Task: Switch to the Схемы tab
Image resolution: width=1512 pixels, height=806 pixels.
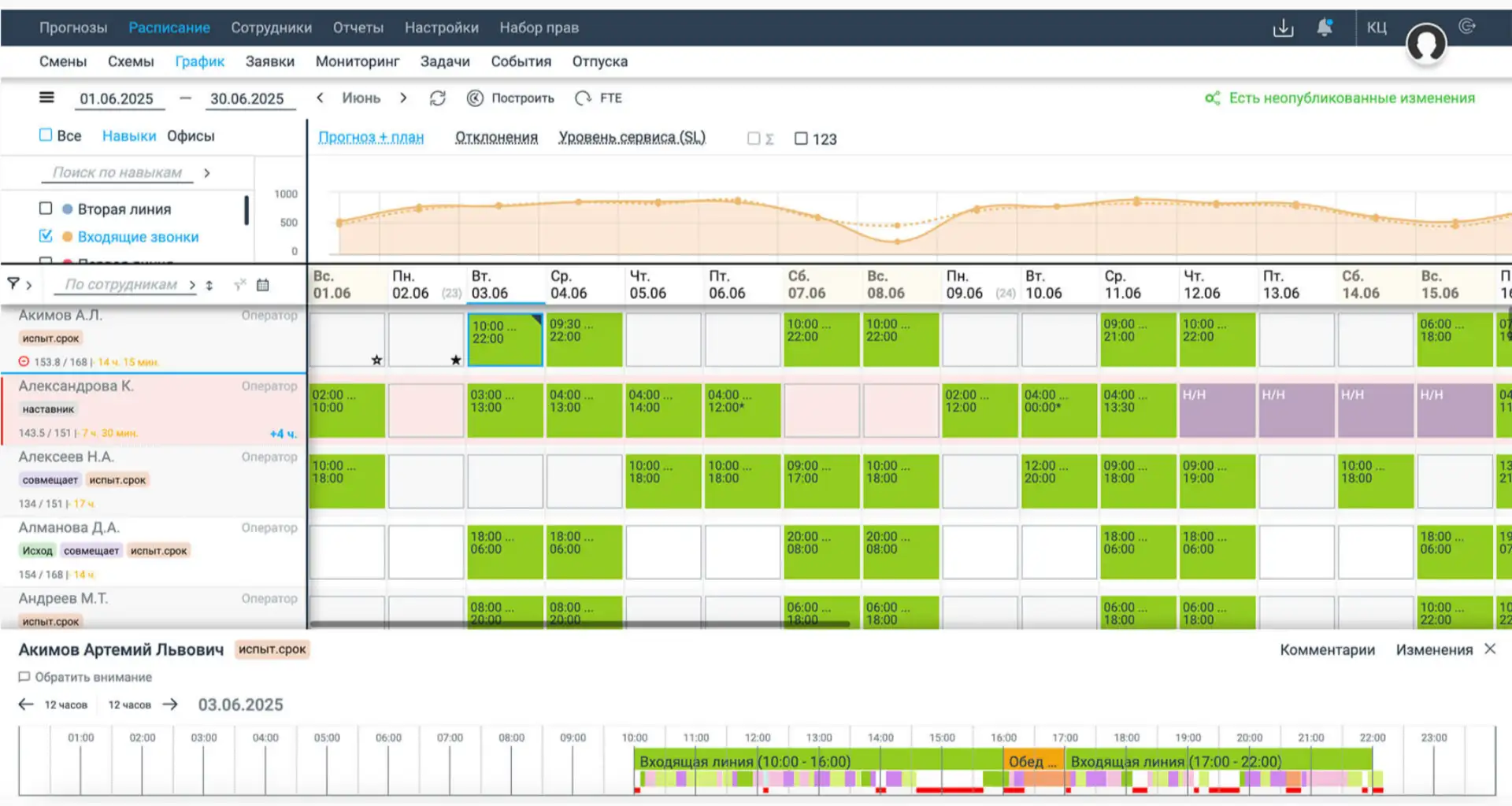Action: click(x=131, y=61)
